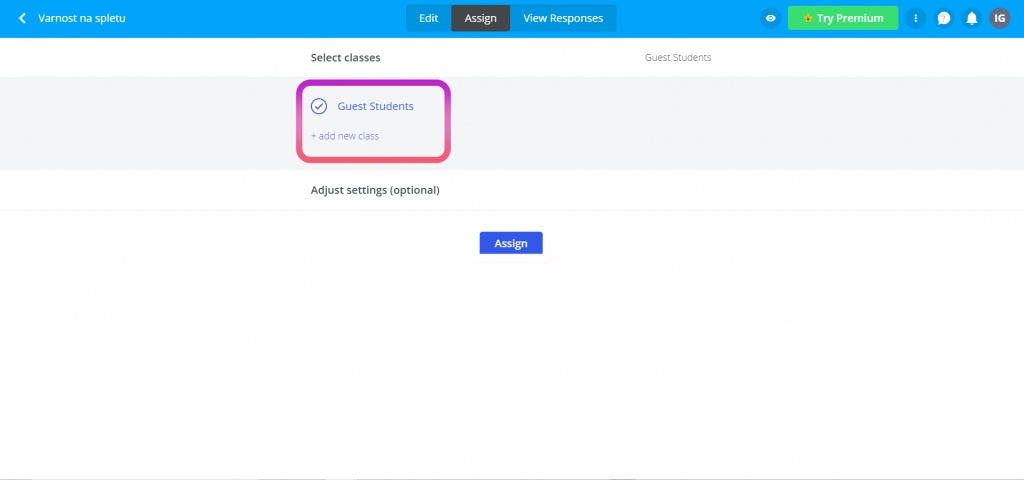Open the three-dot more options menu

click(916, 18)
